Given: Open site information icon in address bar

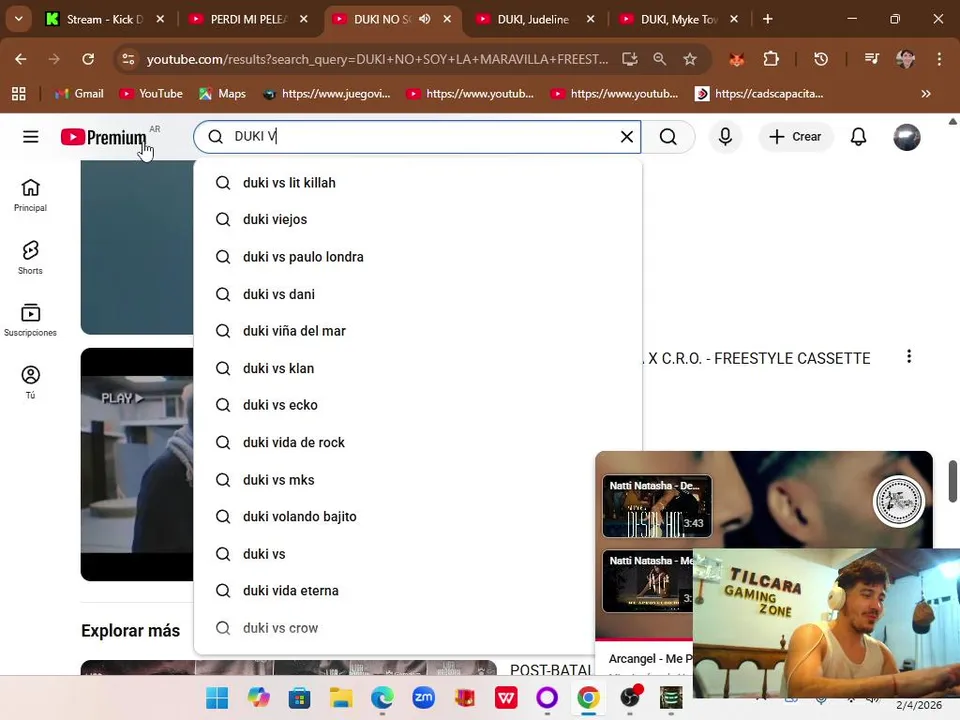Looking at the screenshot, I should 128,59.
